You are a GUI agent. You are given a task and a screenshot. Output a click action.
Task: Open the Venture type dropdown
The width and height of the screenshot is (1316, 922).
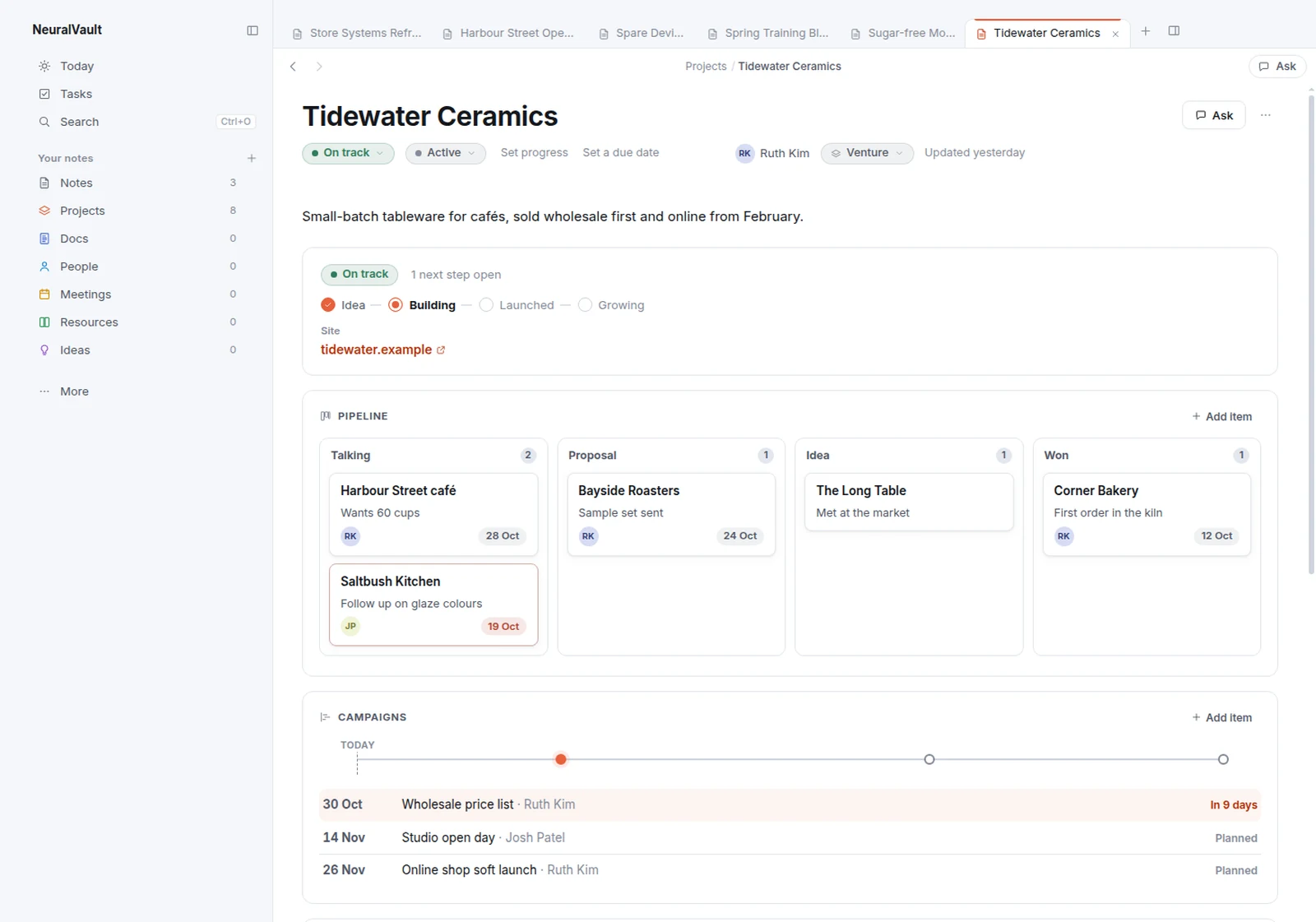(x=867, y=153)
